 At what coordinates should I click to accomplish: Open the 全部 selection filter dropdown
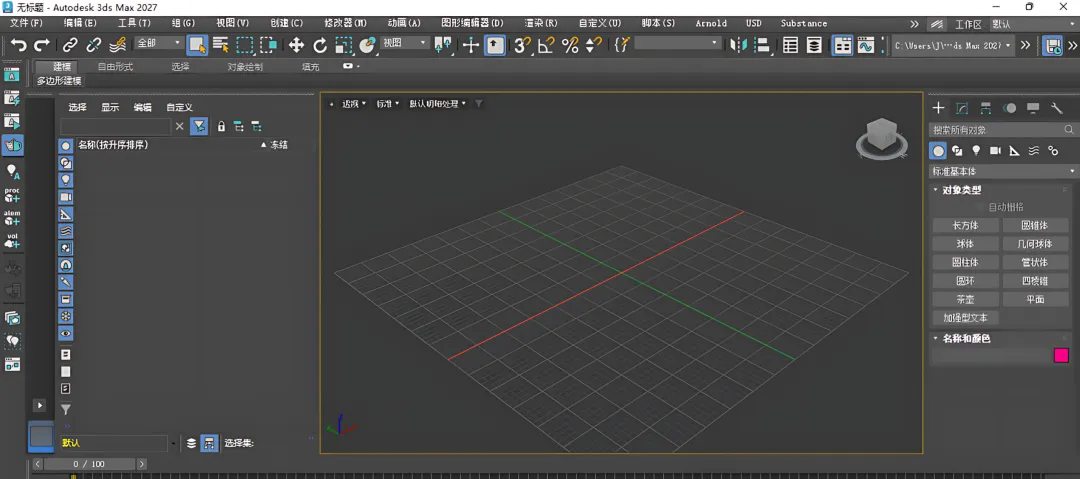158,44
